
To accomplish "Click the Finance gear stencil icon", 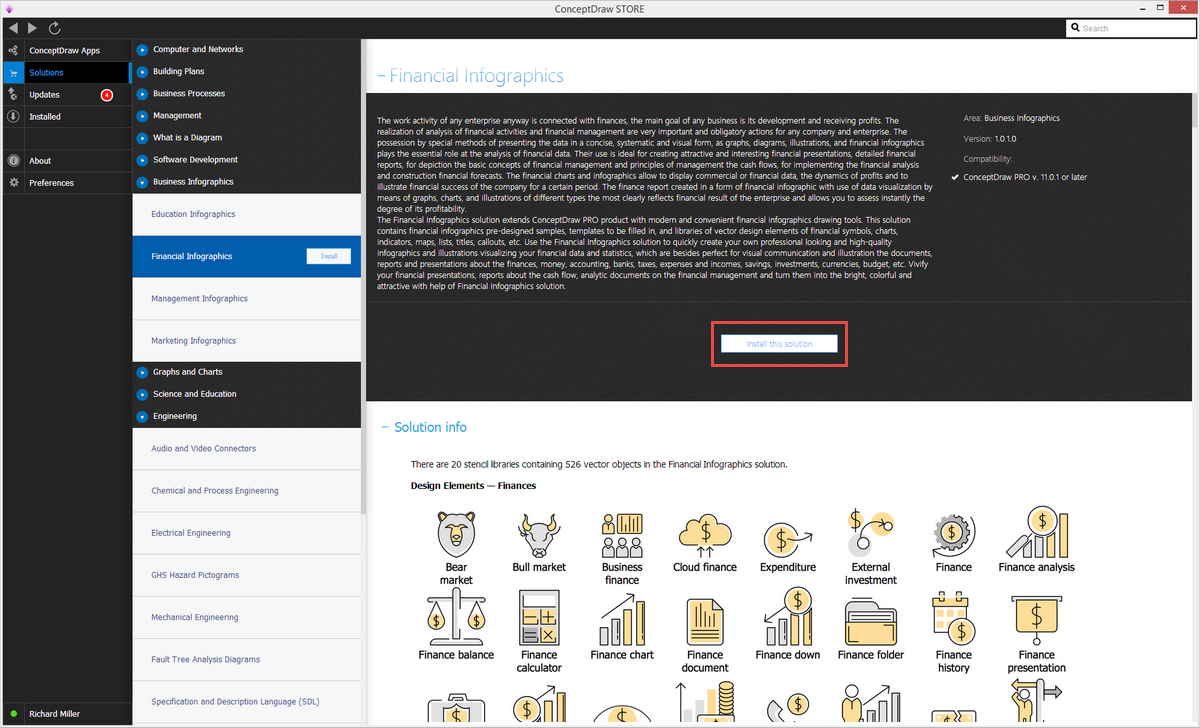I will point(953,537).
